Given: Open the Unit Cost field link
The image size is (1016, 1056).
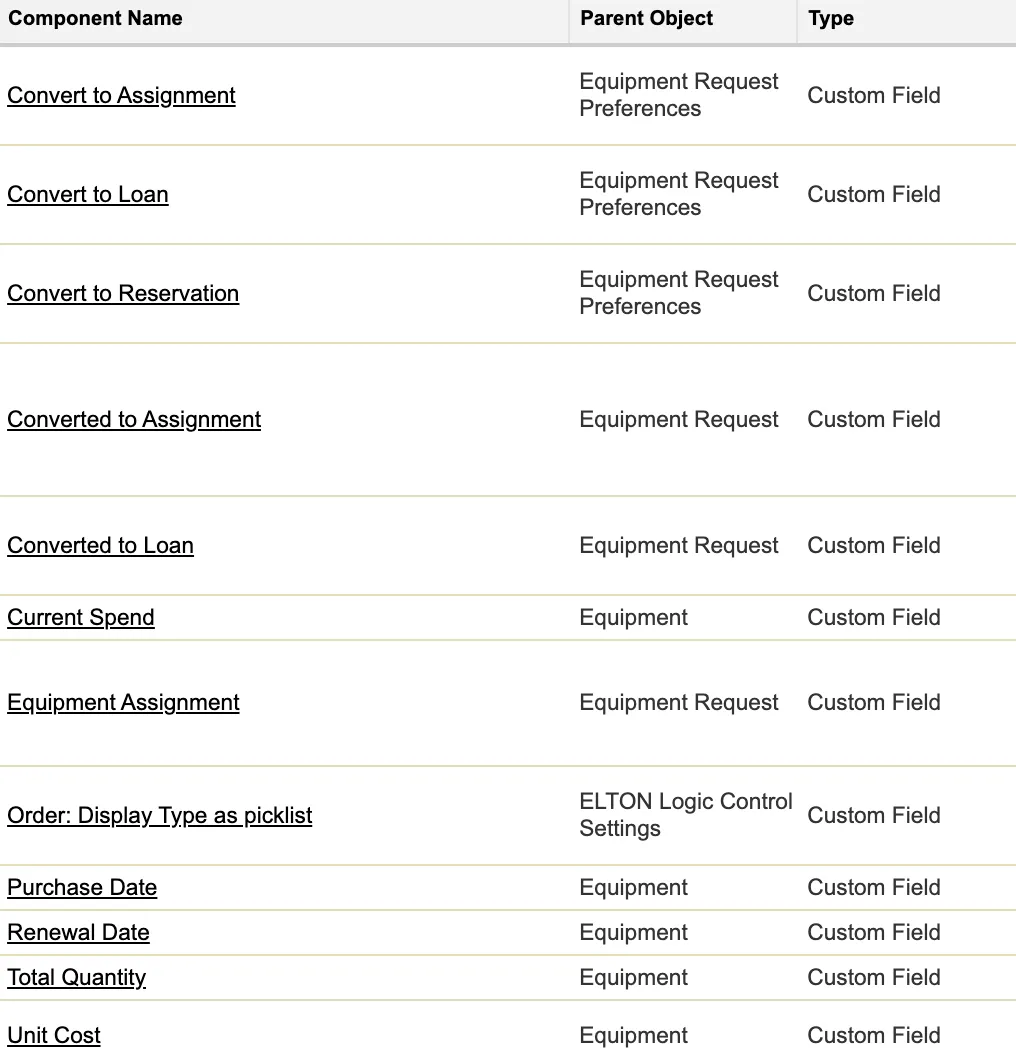Looking at the screenshot, I should [54, 1035].
